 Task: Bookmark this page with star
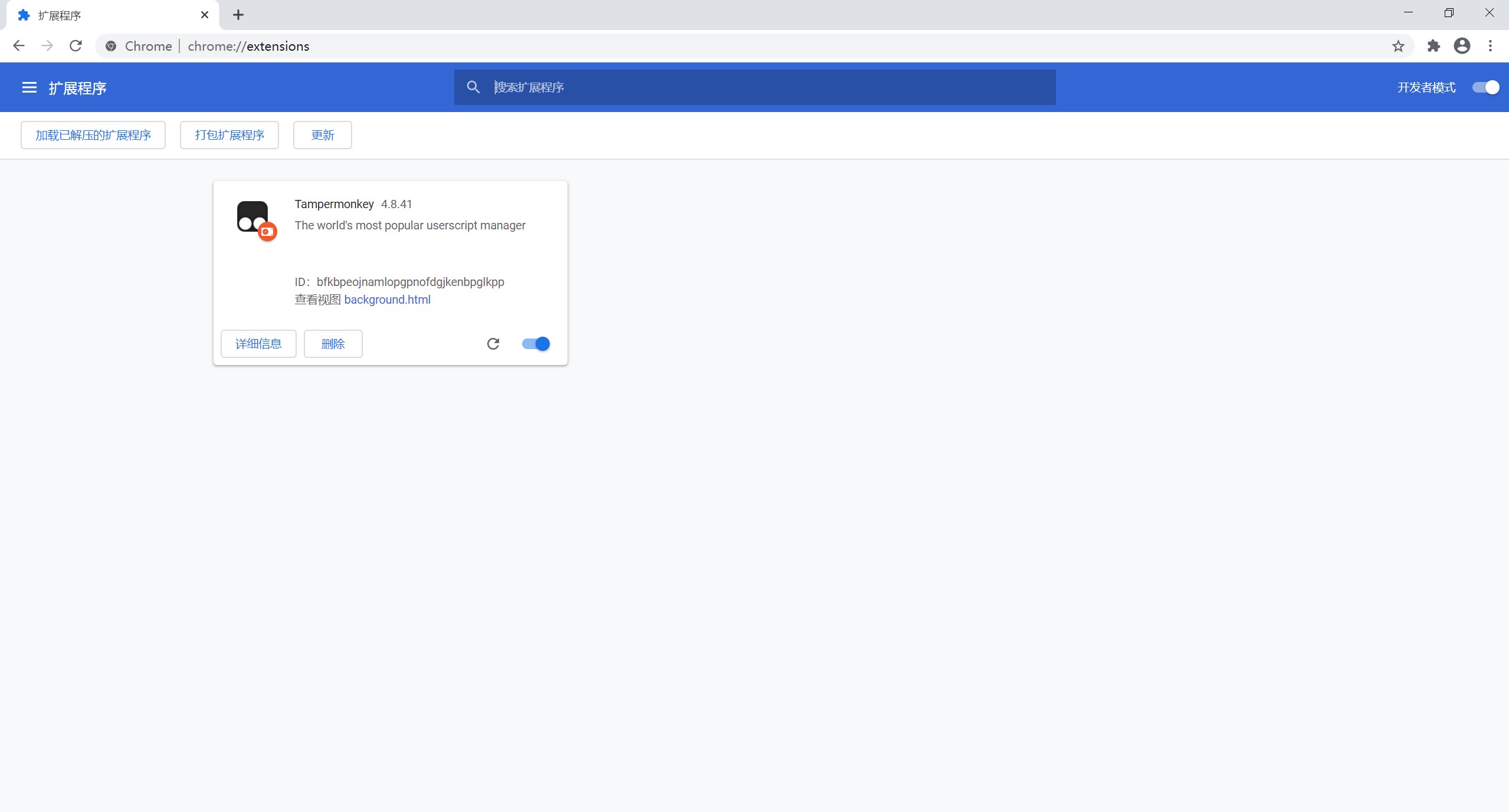[1398, 46]
